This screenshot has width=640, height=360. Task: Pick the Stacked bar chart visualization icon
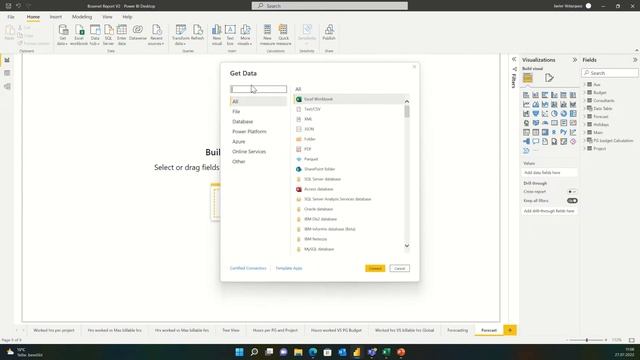(x=526, y=95)
